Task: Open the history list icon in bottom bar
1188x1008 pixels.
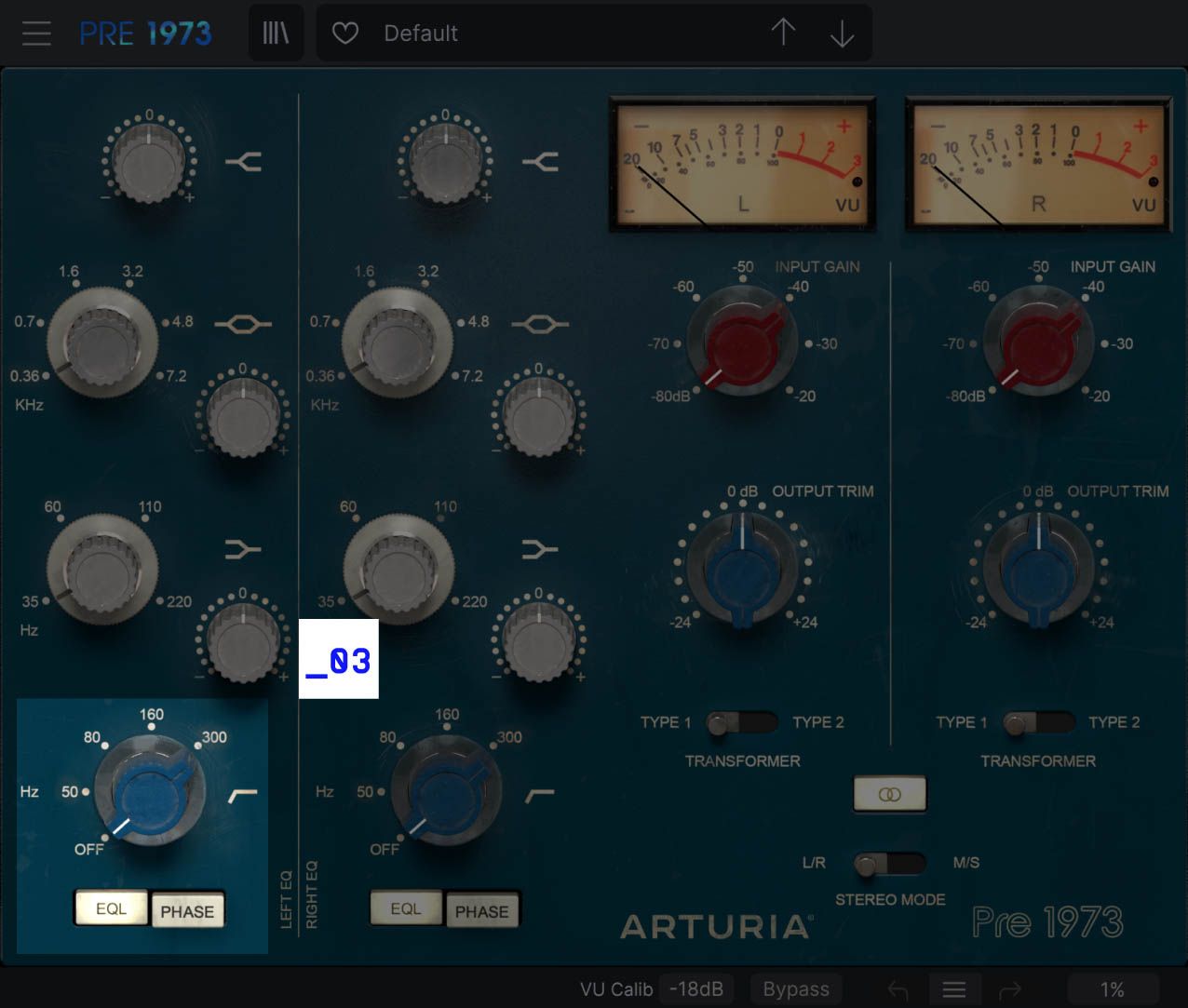Action: click(954, 989)
